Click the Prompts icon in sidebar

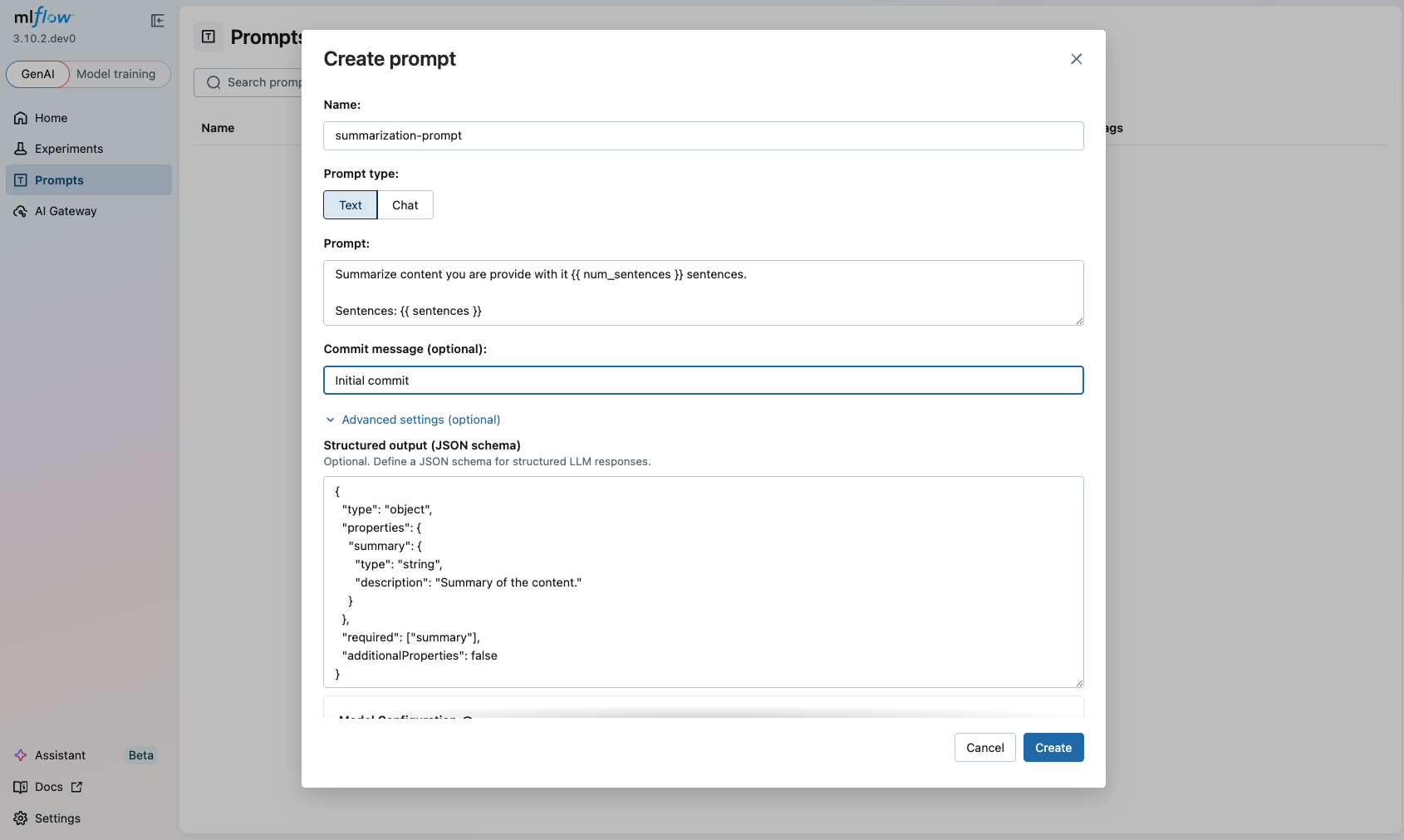[x=20, y=179]
